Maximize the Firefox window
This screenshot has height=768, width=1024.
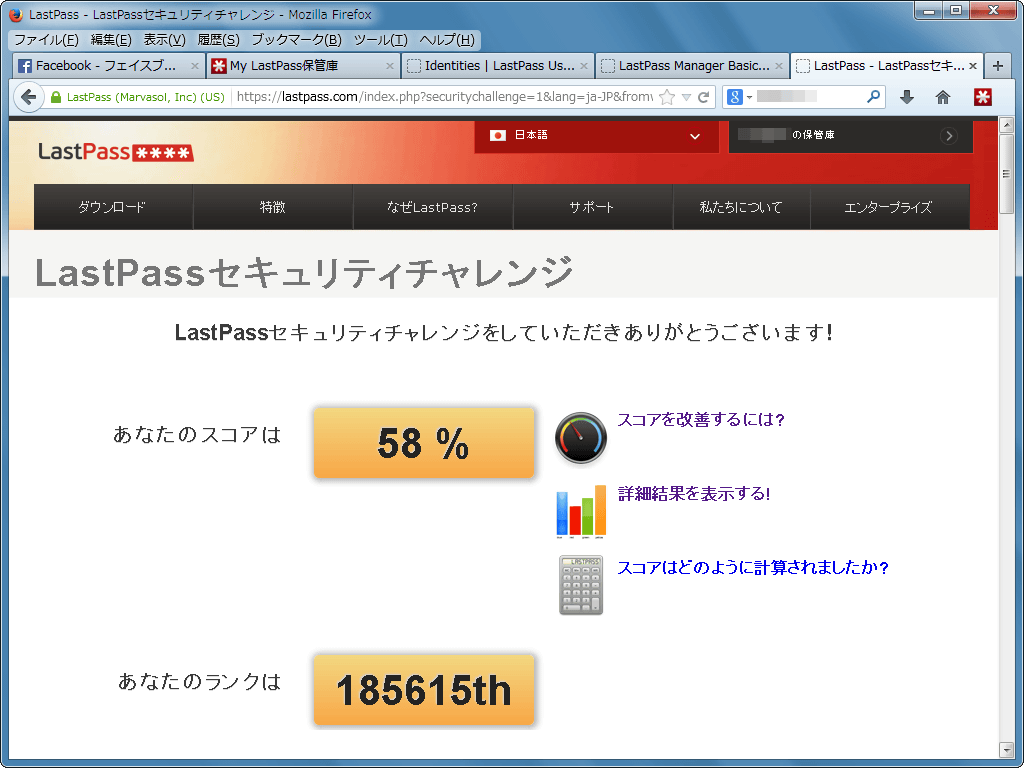point(955,11)
